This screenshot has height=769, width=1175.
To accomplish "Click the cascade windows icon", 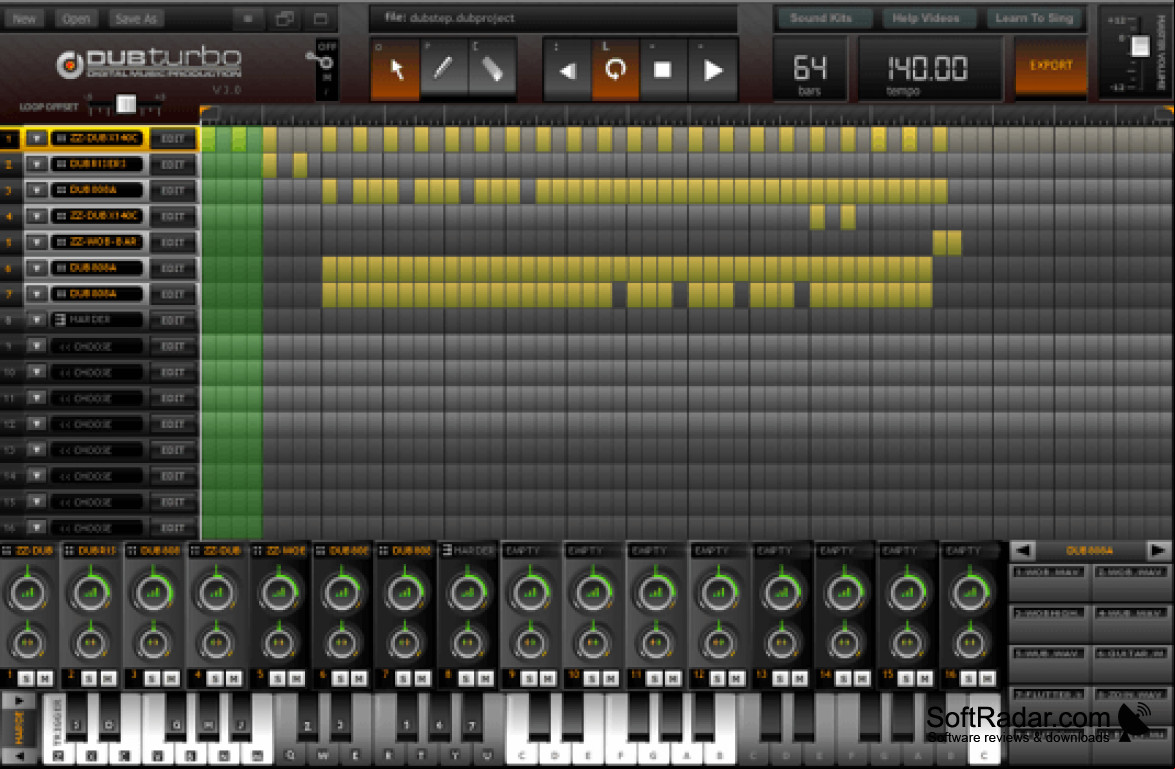I will (x=285, y=19).
